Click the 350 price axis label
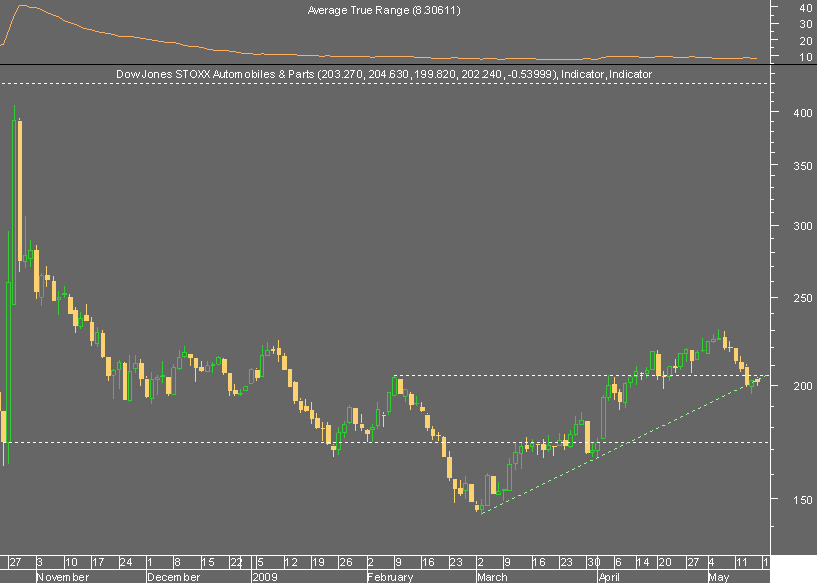The width and height of the screenshot is (817, 583). tap(802, 166)
